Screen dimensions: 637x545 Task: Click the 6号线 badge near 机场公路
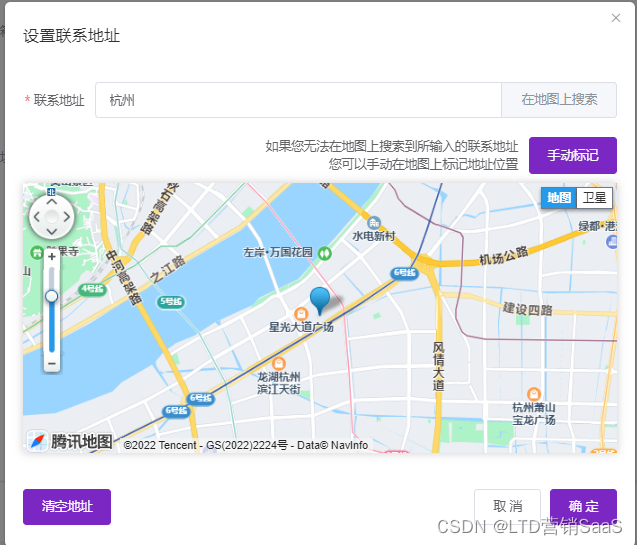pyautogui.click(x=405, y=273)
